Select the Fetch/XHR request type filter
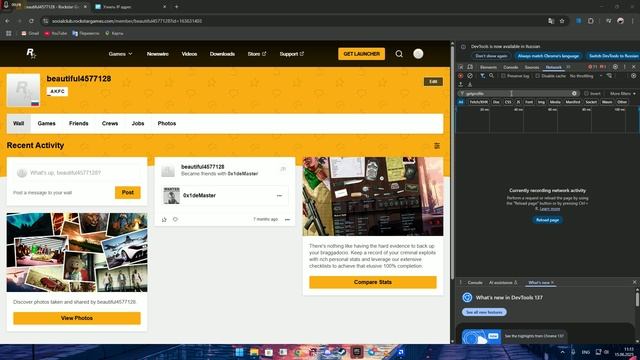This screenshot has width=640, height=360. click(x=478, y=102)
